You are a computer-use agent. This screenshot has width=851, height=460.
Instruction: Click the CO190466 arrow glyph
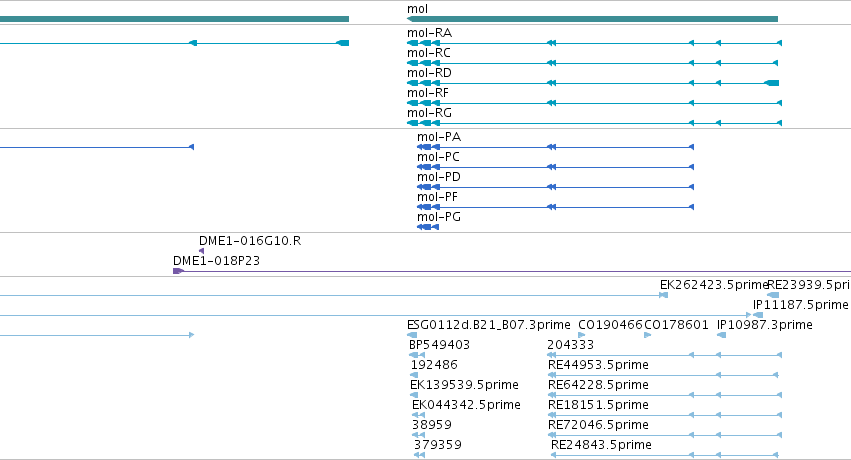(582, 335)
